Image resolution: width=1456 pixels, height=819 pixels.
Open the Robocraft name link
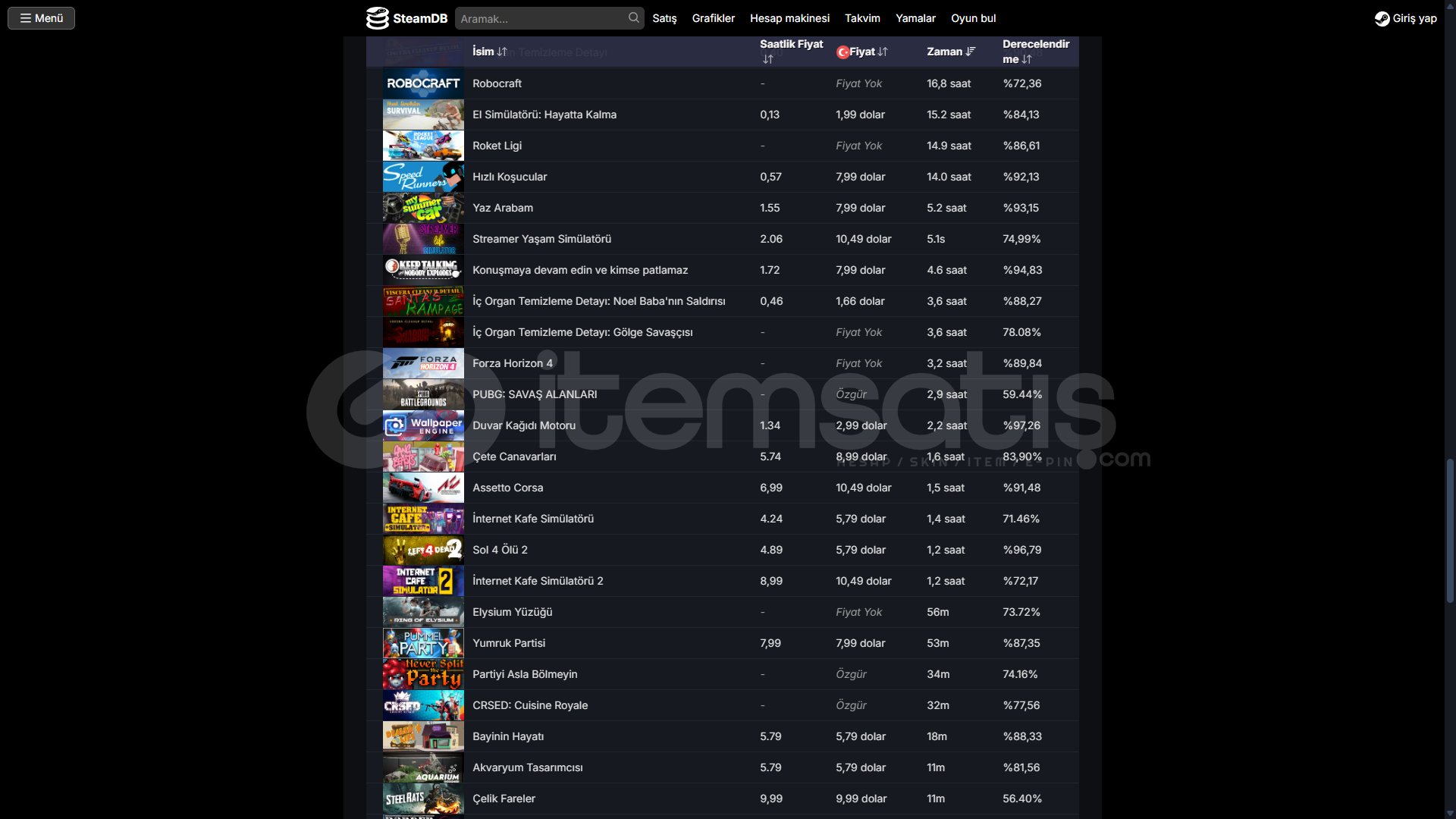[x=497, y=83]
